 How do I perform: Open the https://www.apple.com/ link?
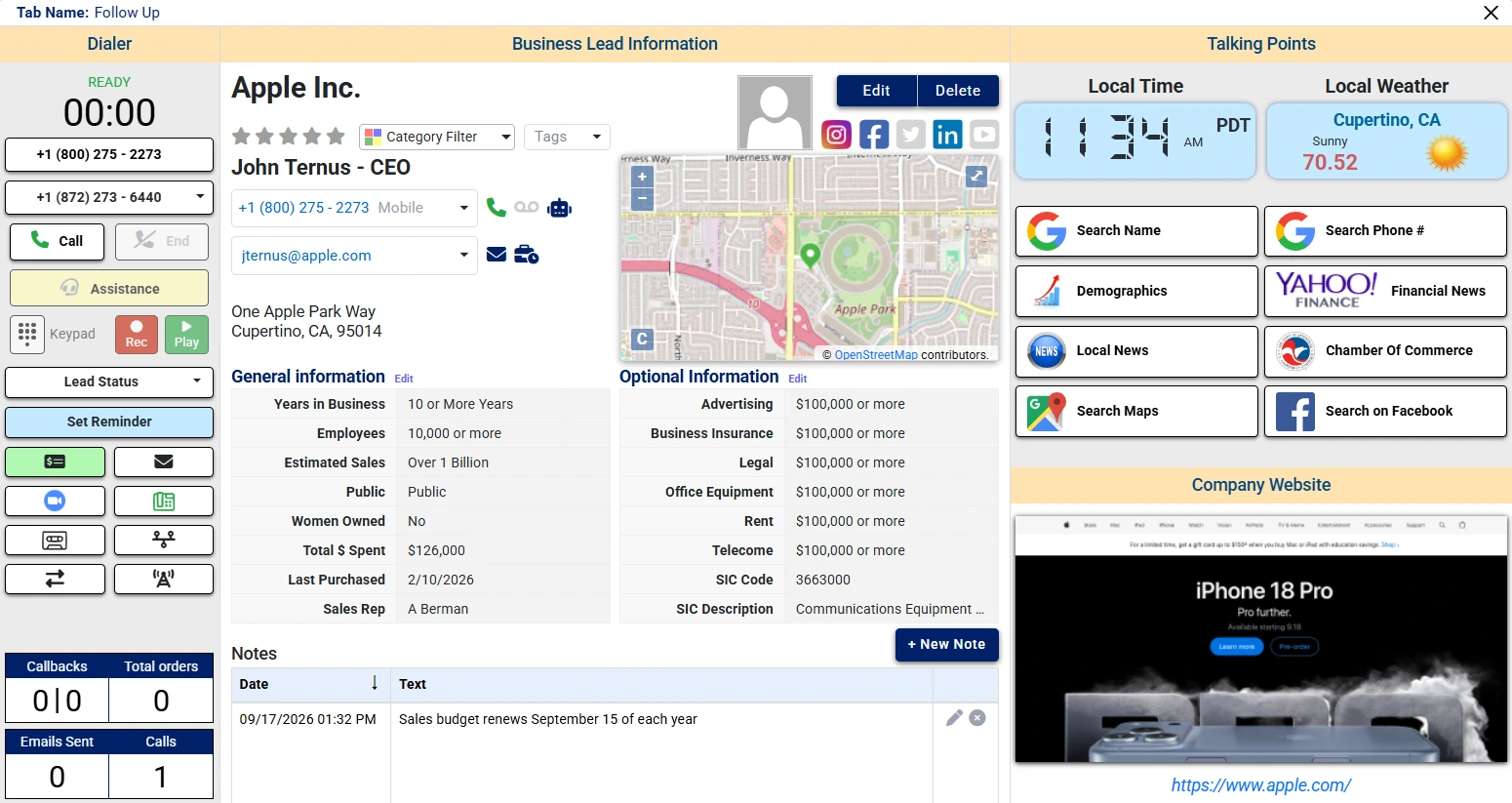click(1260, 784)
